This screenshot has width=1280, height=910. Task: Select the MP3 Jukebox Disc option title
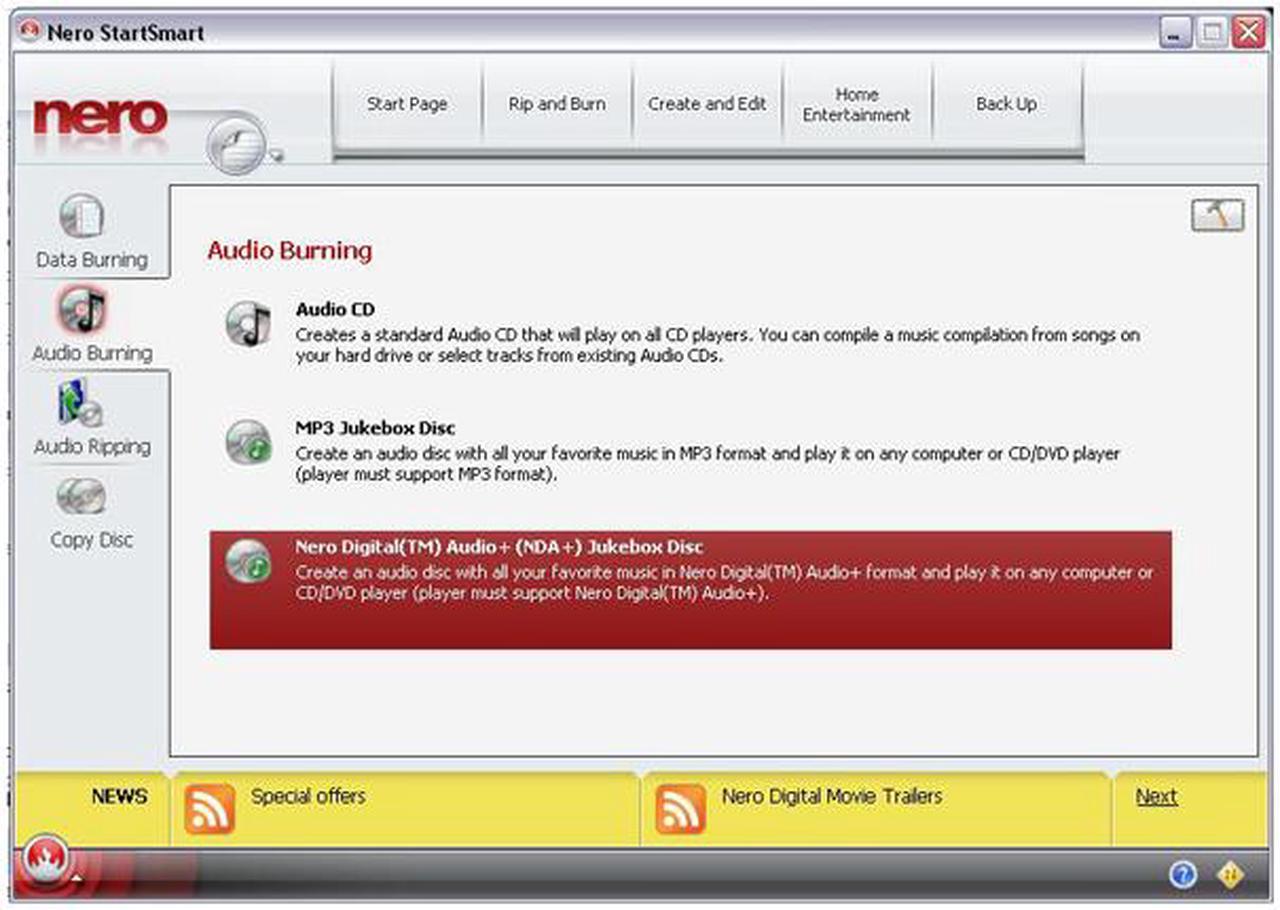(x=375, y=428)
